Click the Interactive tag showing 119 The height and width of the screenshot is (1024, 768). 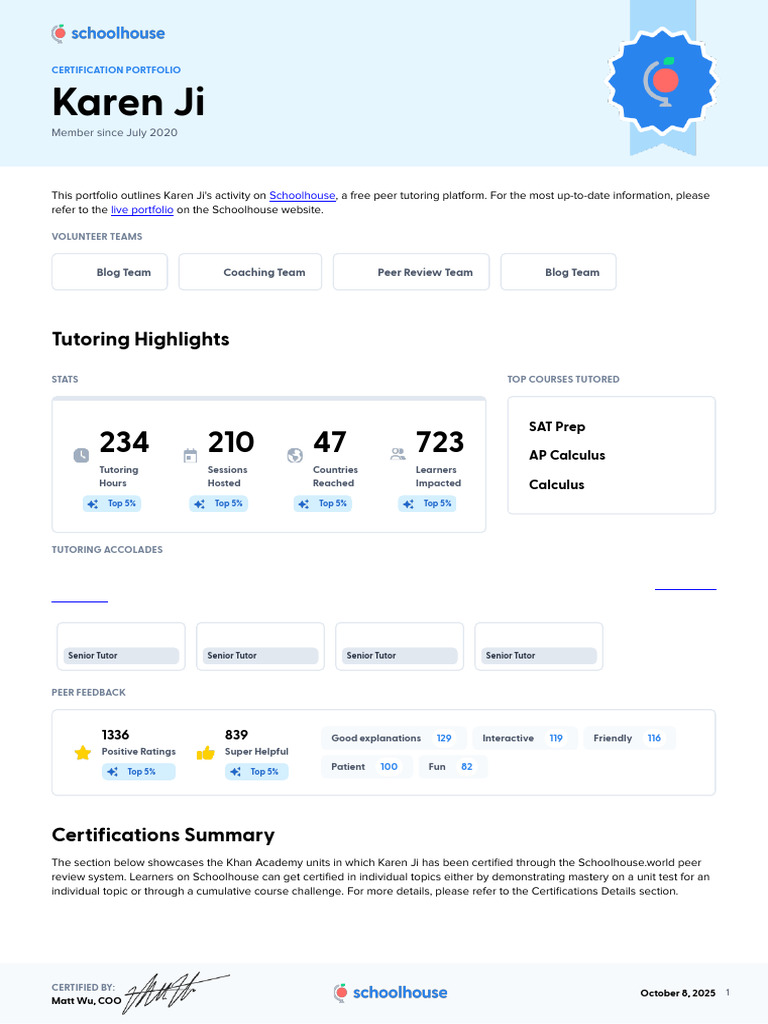(525, 738)
